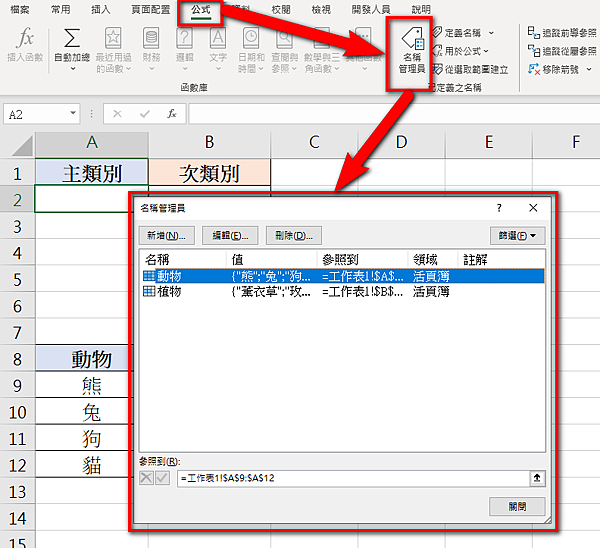Click the Refers-to (參照到) input field
Image resolution: width=600 pixels, height=548 pixels.
point(353,478)
